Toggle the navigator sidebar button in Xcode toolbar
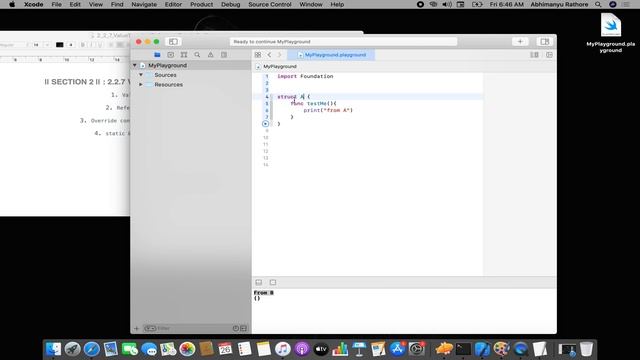640x360 pixels. (173, 42)
